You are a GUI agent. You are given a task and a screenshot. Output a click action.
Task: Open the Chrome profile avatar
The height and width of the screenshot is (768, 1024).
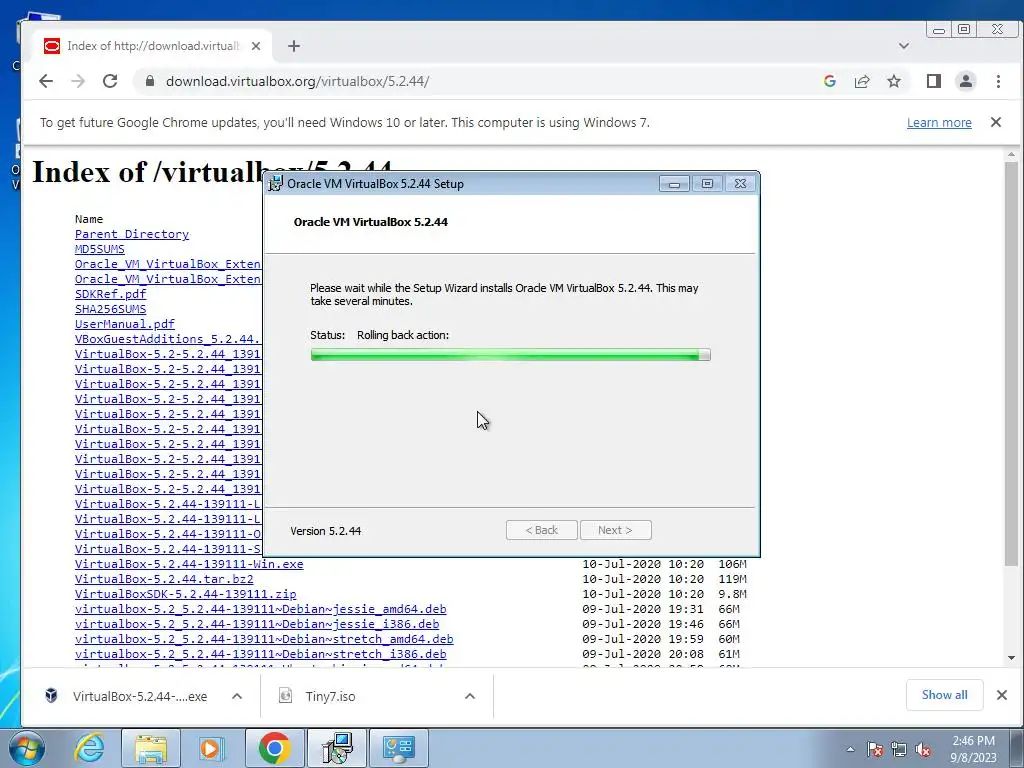965,81
